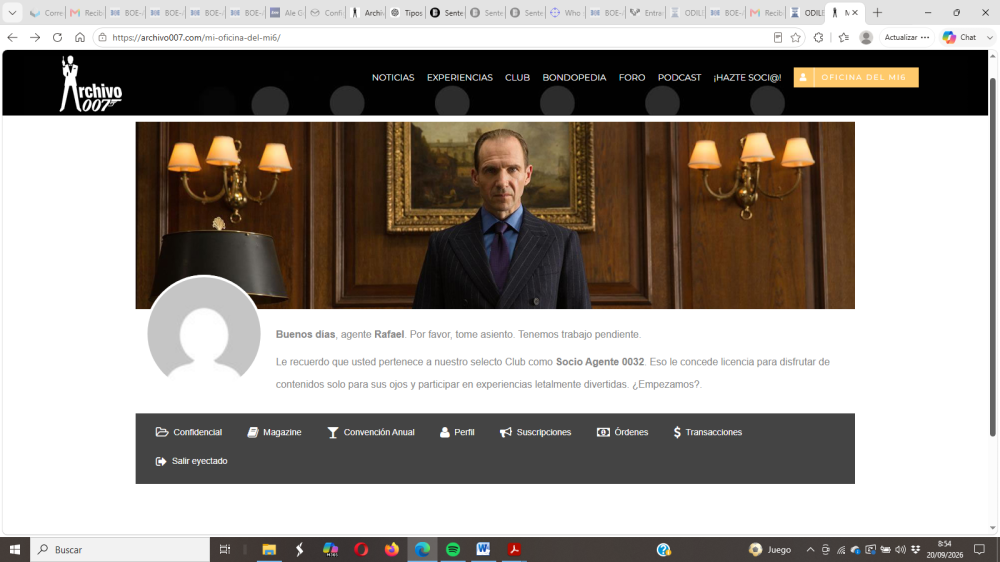Open Perfil user icon

[x=445, y=432]
